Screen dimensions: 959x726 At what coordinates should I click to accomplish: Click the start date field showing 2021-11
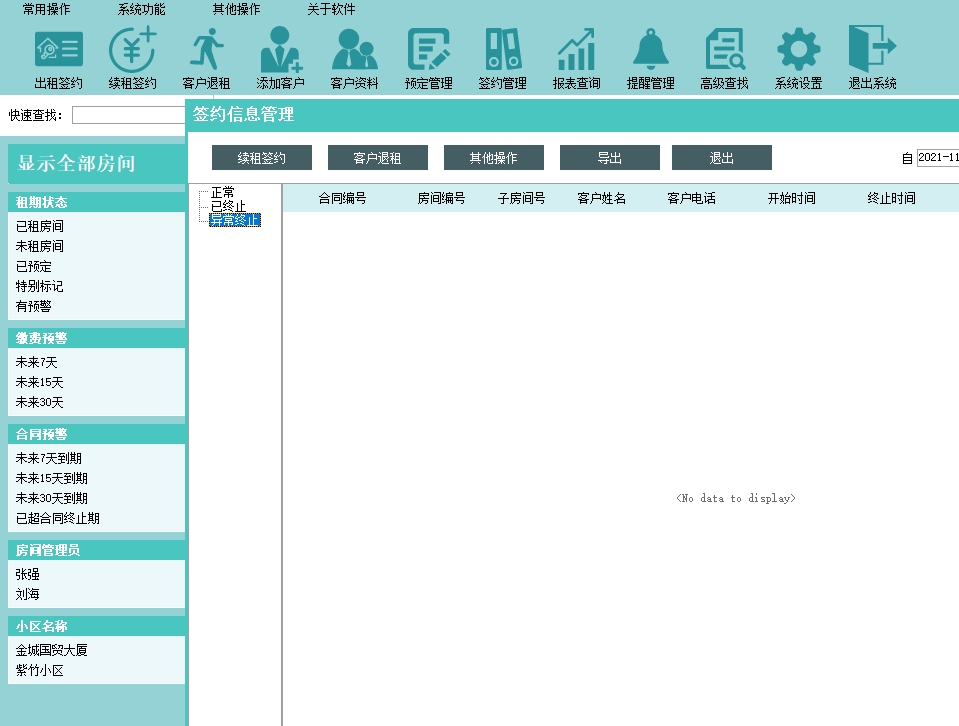pos(937,158)
